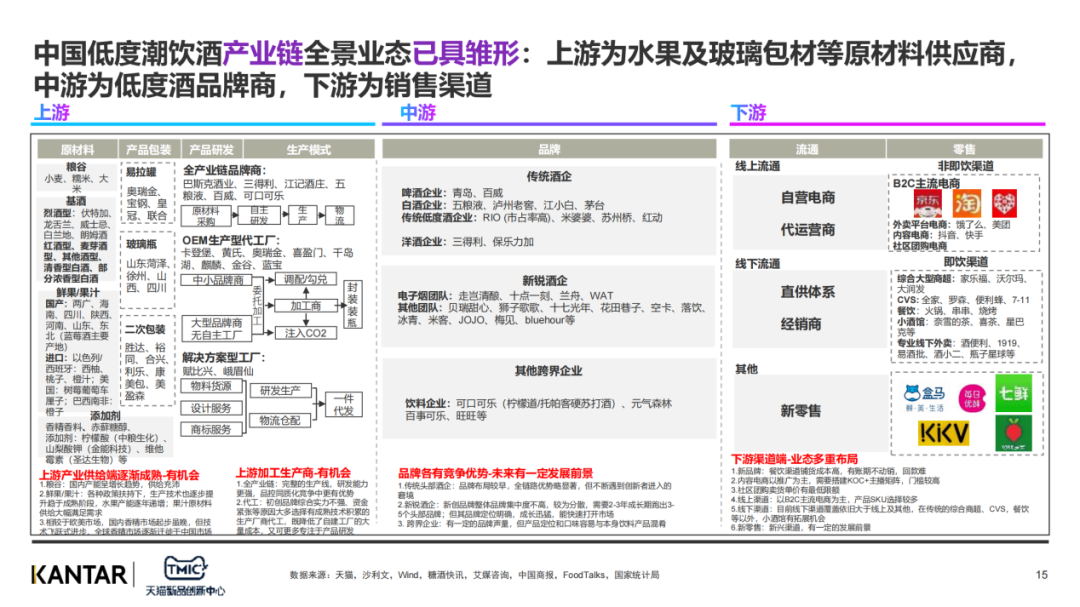Click the 设计服务 box
Screen dimensions: 1080x607
211,408
